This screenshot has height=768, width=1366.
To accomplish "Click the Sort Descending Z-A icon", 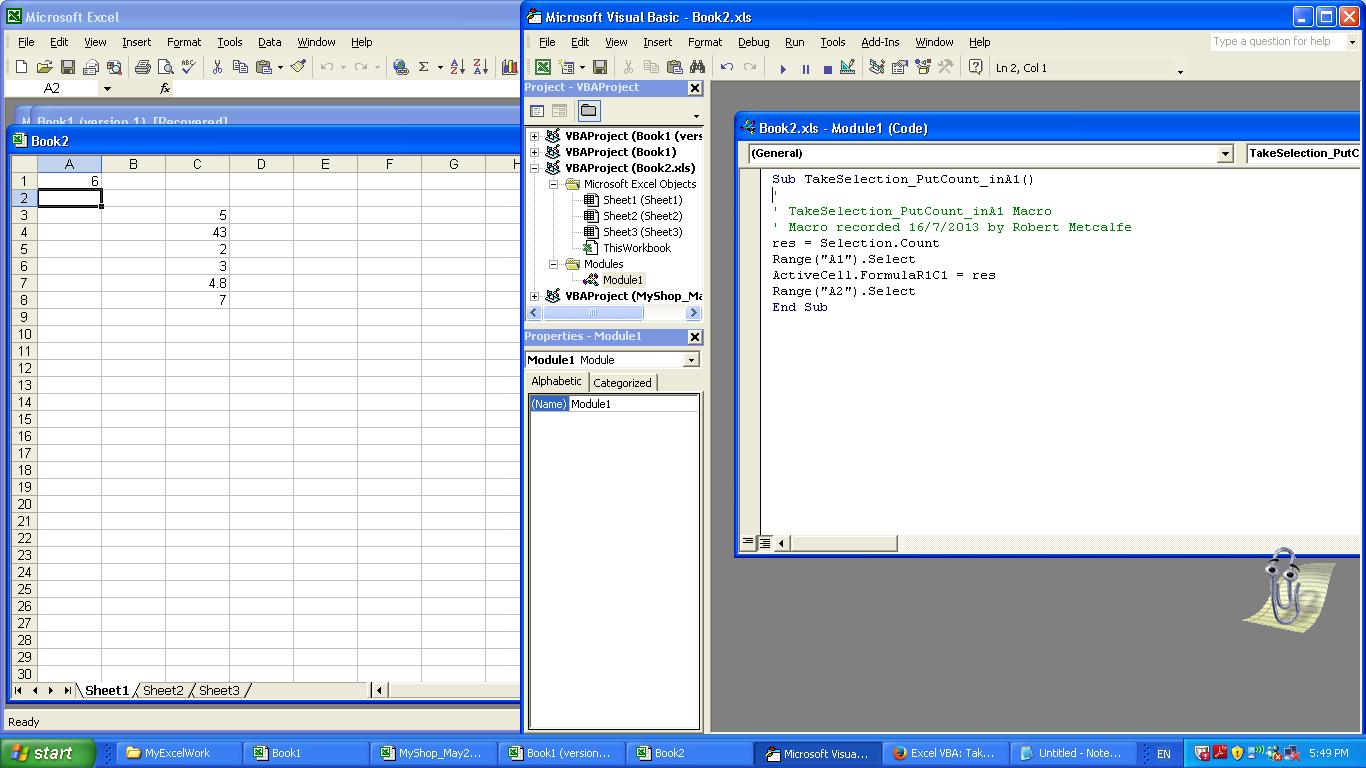I will coord(480,67).
